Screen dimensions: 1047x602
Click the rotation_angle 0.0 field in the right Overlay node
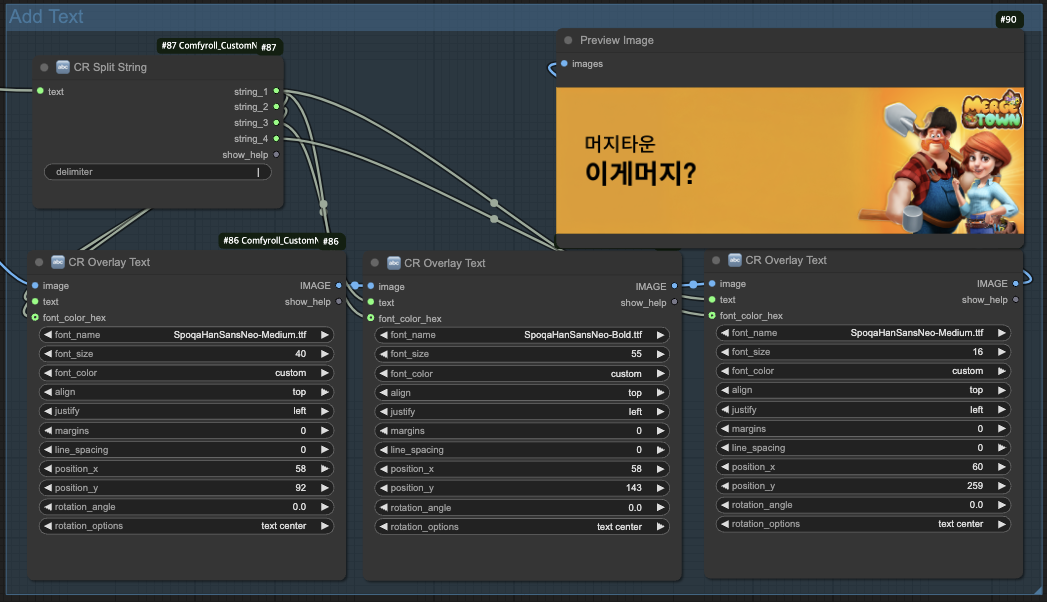pos(863,505)
